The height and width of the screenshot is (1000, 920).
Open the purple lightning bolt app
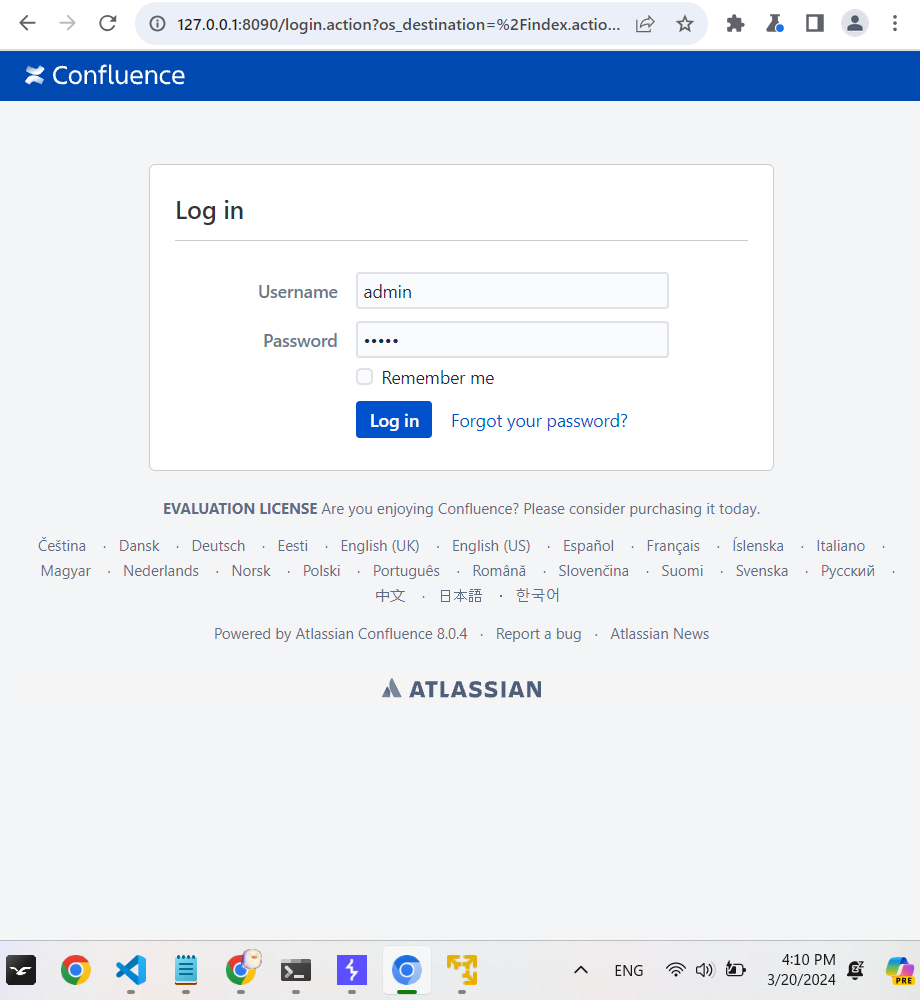coord(352,971)
